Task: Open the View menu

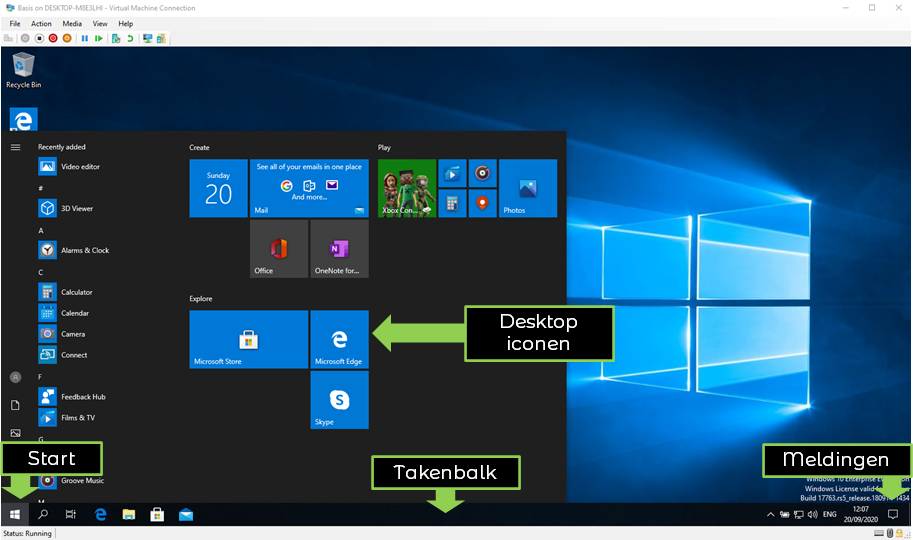Action: [100, 24]
